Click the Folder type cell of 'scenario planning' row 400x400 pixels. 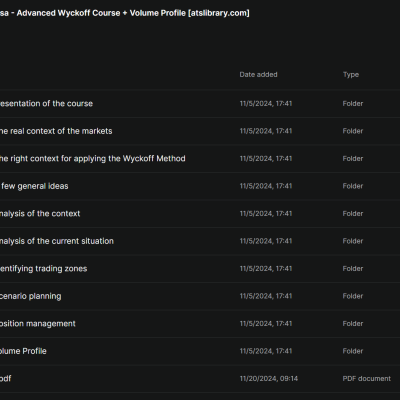point(353,296)
